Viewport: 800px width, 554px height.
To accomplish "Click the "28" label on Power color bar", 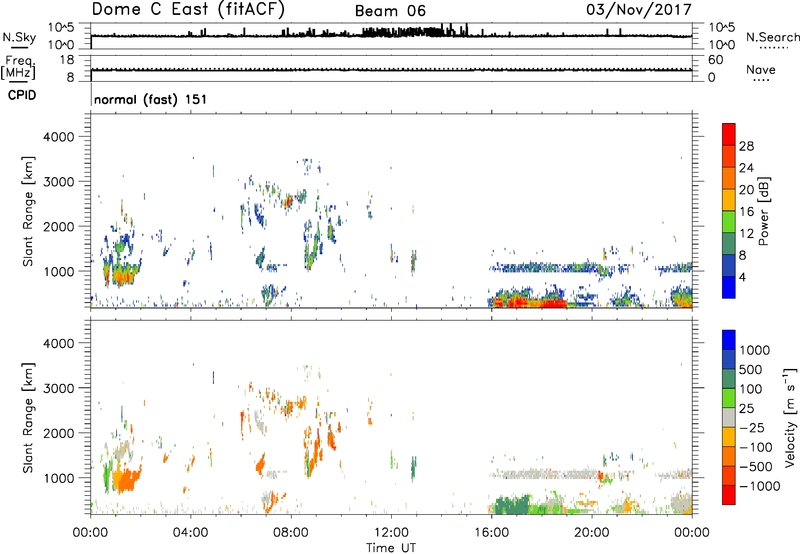I will (x=746, y=146).
